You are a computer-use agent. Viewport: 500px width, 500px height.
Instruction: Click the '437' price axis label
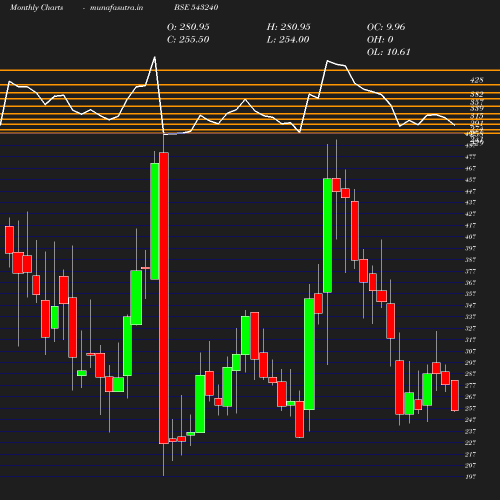click(470, 202)
